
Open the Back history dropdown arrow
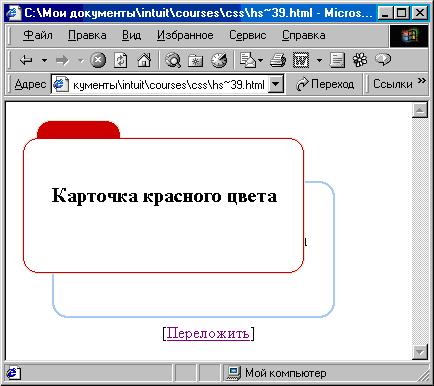tap(44, 61)
